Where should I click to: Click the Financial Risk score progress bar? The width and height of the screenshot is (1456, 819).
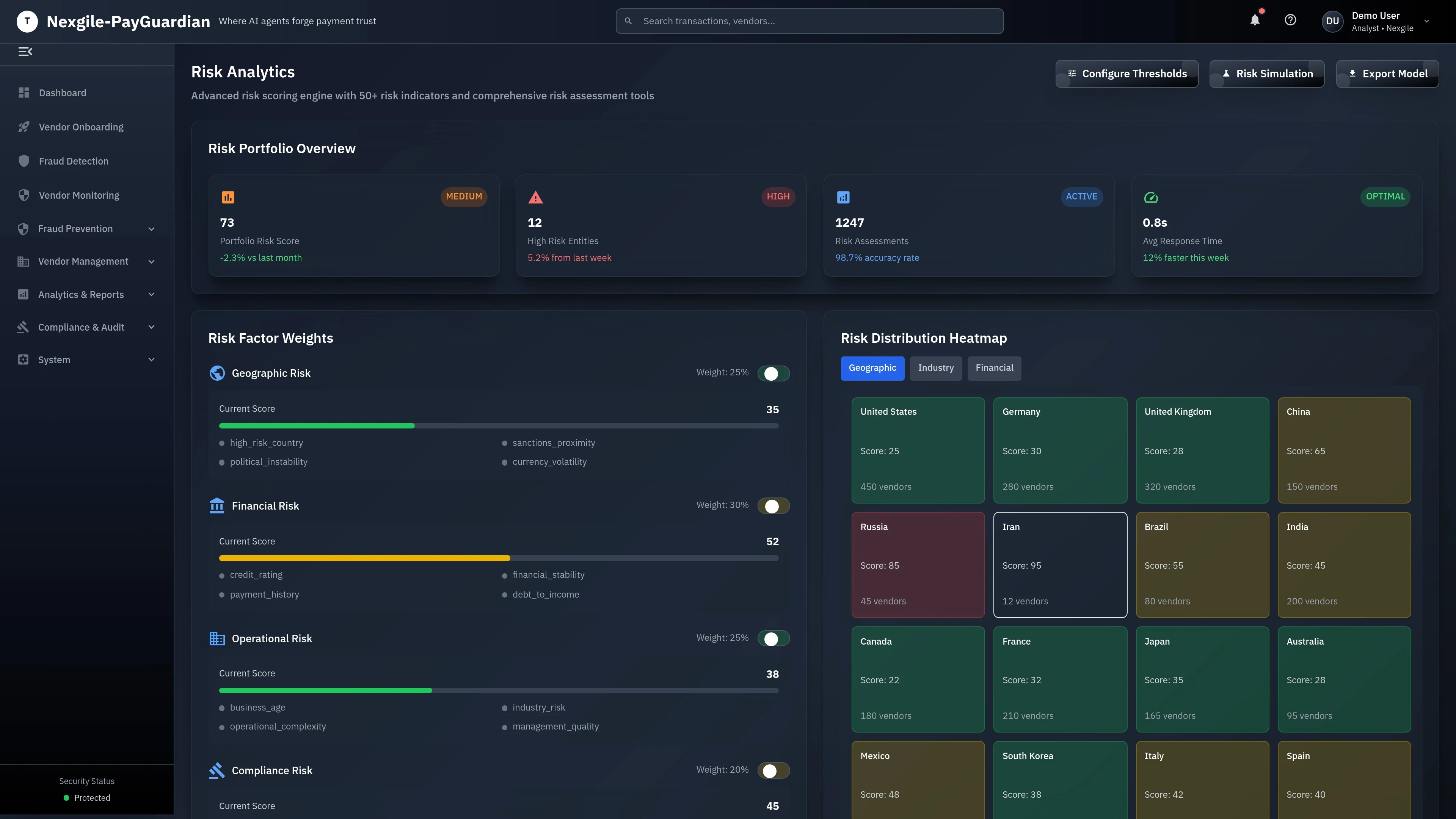pyautogui.click(x=498, y=558)
